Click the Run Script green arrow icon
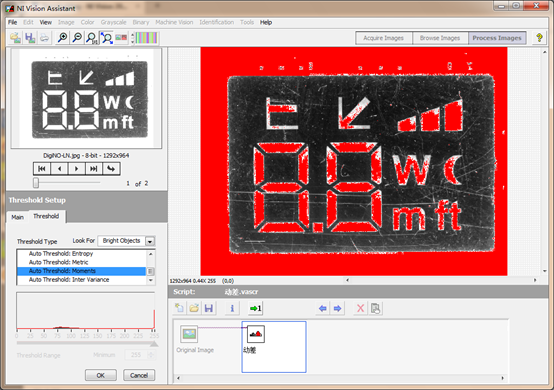Image resolution: width=554 pixels, height=390 pixels. (x=255, y=308)
